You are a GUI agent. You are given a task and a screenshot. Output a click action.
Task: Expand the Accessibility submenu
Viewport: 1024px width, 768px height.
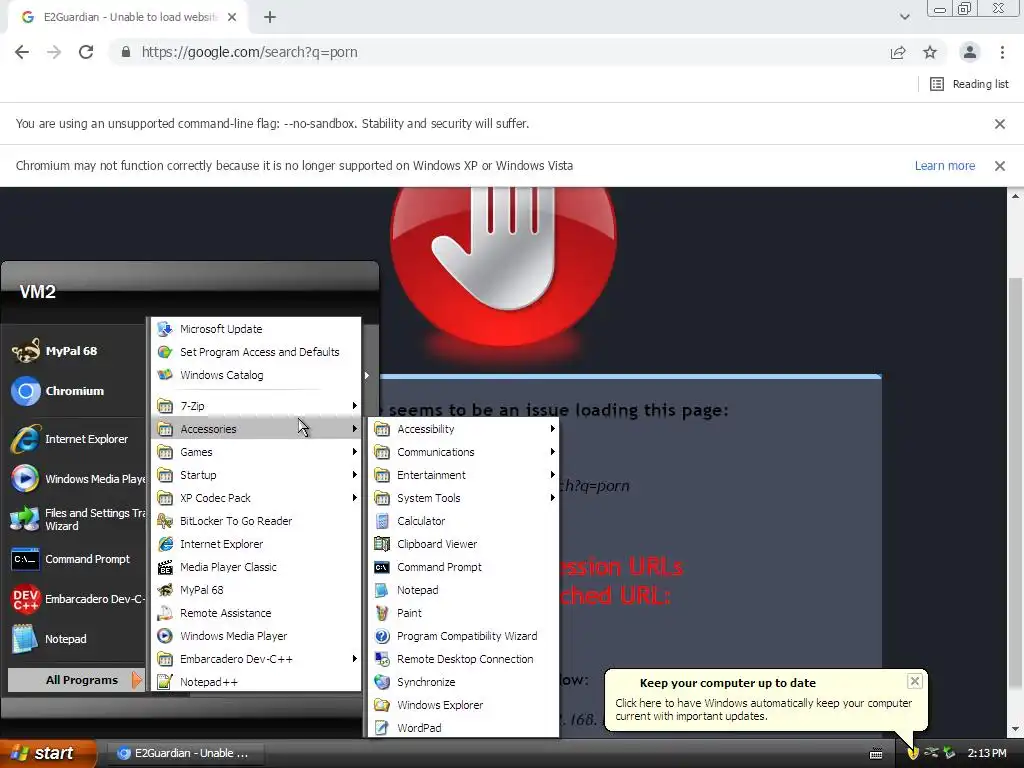464,429
